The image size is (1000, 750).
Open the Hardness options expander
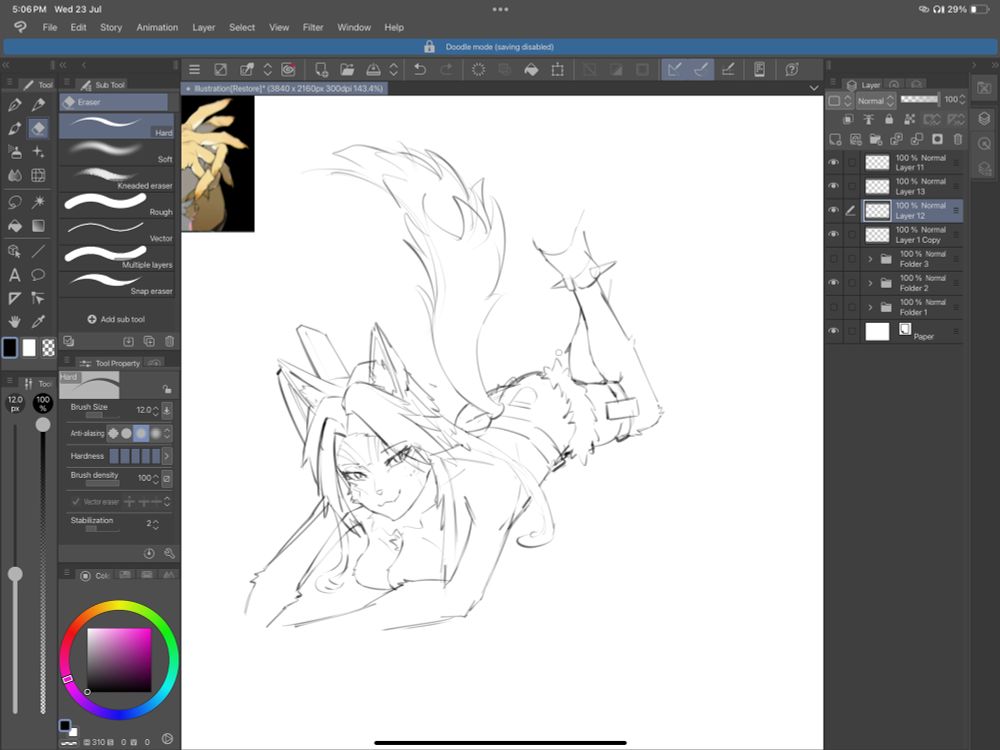click(x=167, y=456)
